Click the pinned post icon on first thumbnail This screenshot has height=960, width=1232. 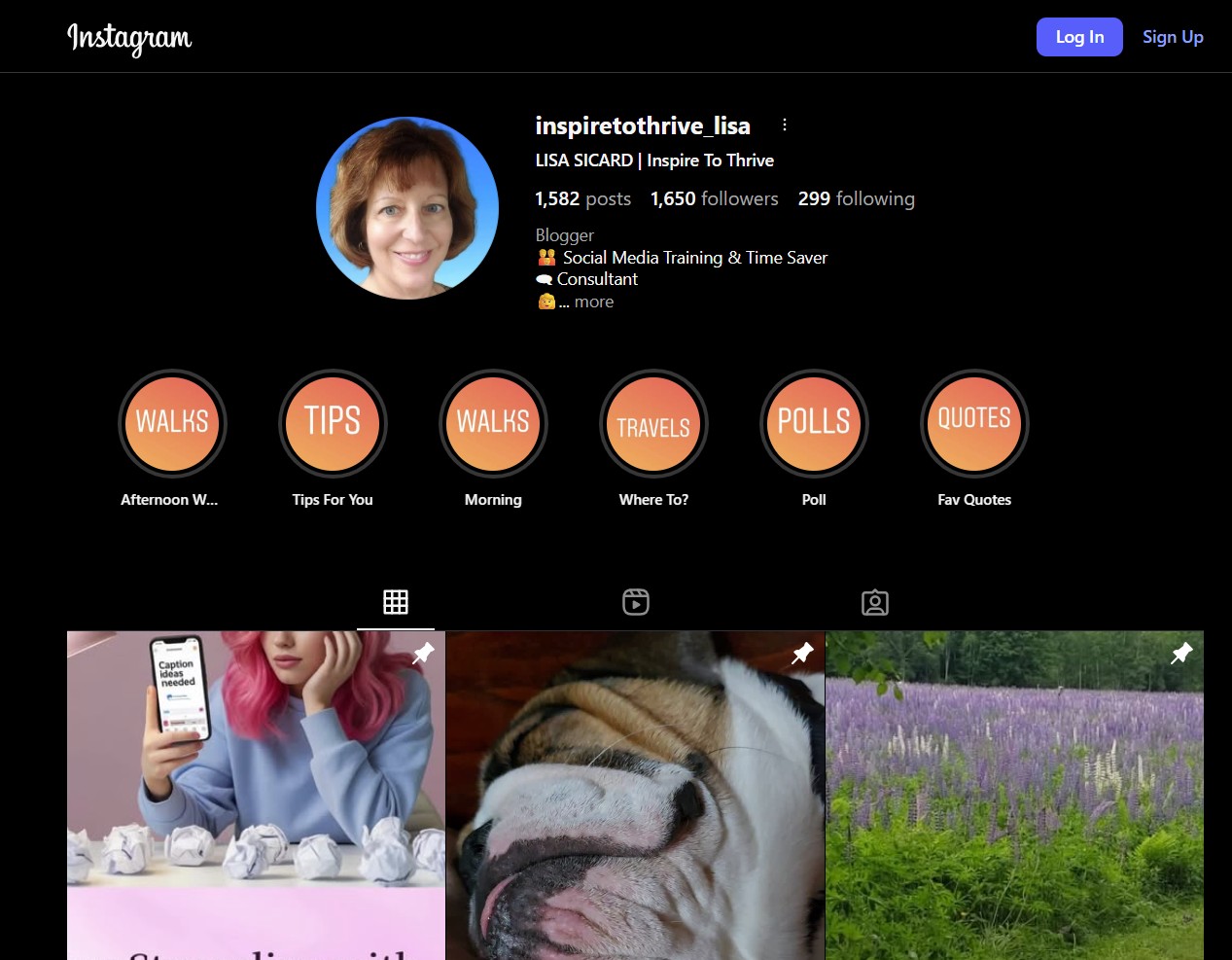(423, 653)
